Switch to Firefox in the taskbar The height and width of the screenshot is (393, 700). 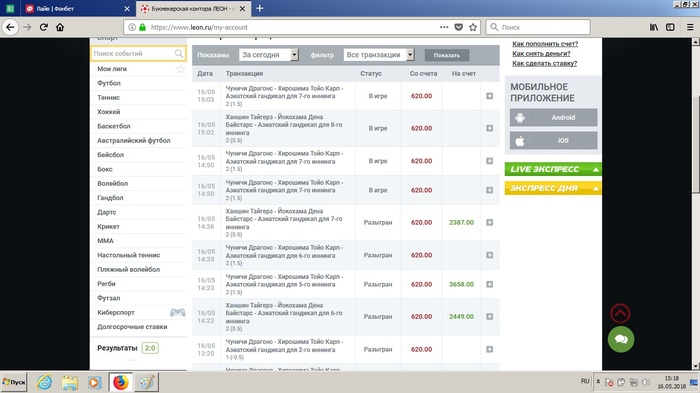[x=120, y=382]
